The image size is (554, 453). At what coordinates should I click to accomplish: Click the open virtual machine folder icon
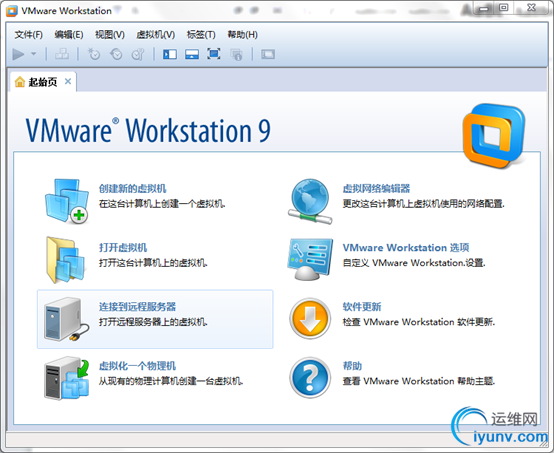(x=66, y=260)
